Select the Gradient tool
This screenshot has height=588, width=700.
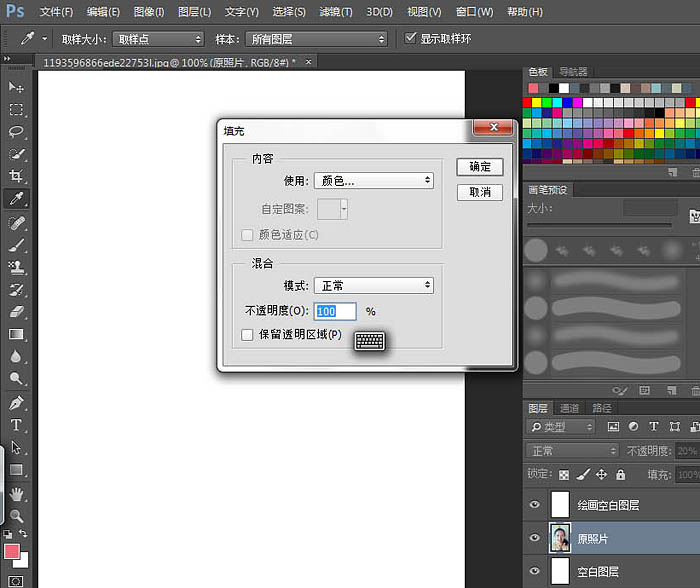pos(16,334)
